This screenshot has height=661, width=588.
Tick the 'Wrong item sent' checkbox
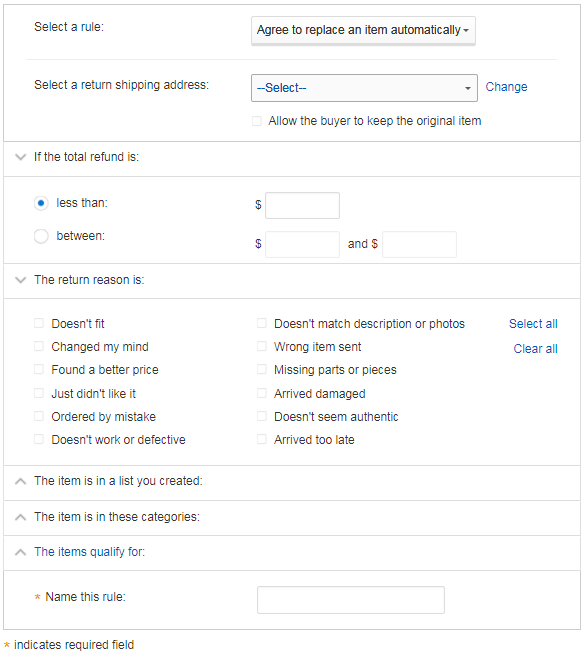262,347
